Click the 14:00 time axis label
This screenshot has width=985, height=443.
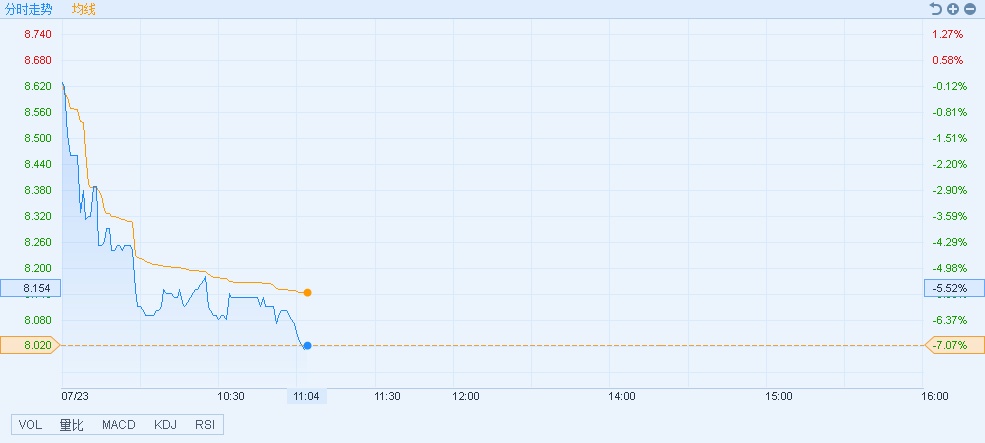[622, 397]
